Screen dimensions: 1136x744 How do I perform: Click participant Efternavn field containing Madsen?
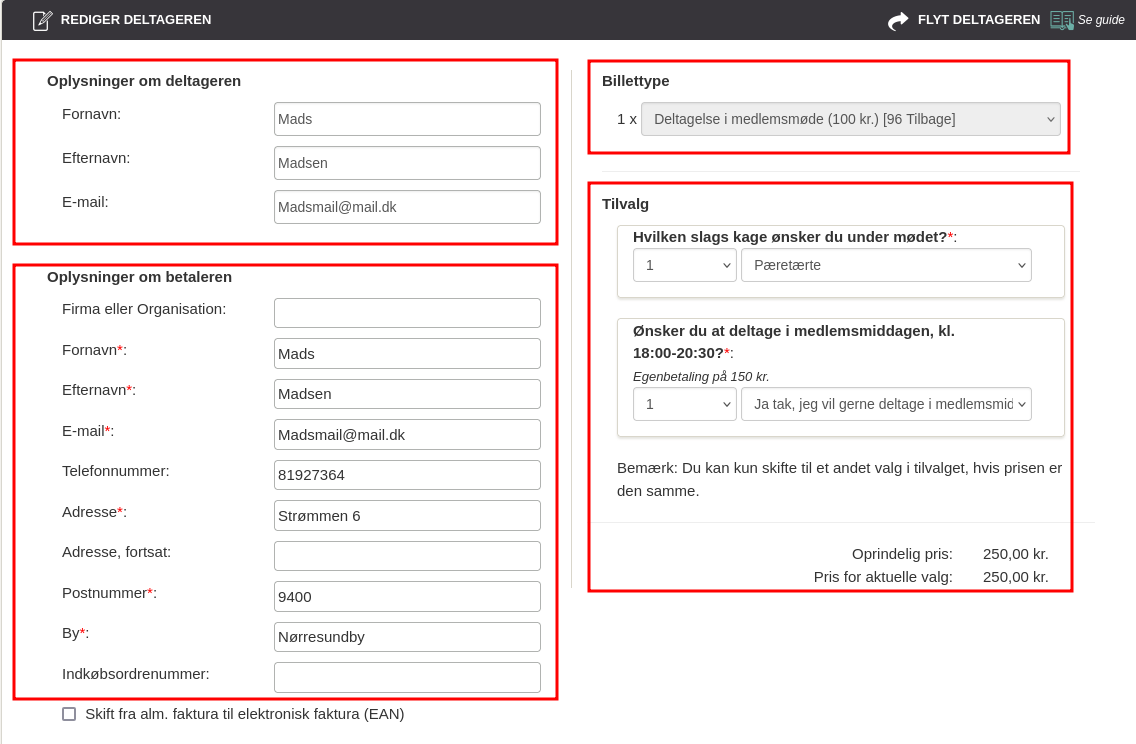407,163
